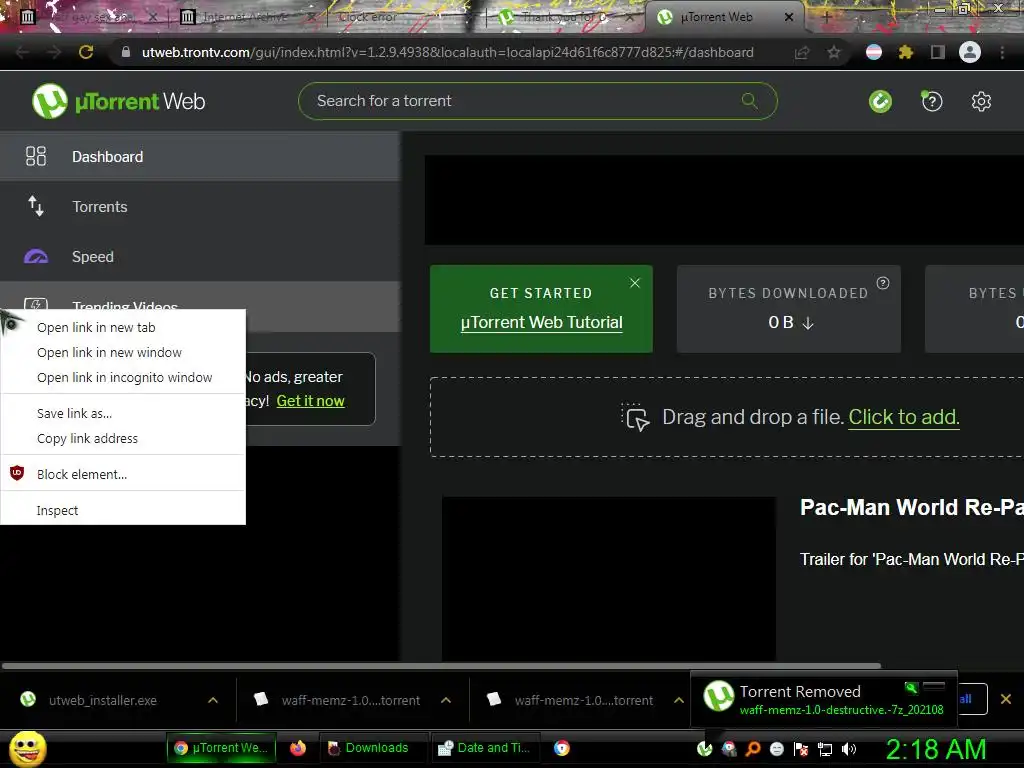This screenshot has height=768, width=1024.
Task: Click the site lock icon in address bar
Action: pyautogui.click(x=125, y=52)
